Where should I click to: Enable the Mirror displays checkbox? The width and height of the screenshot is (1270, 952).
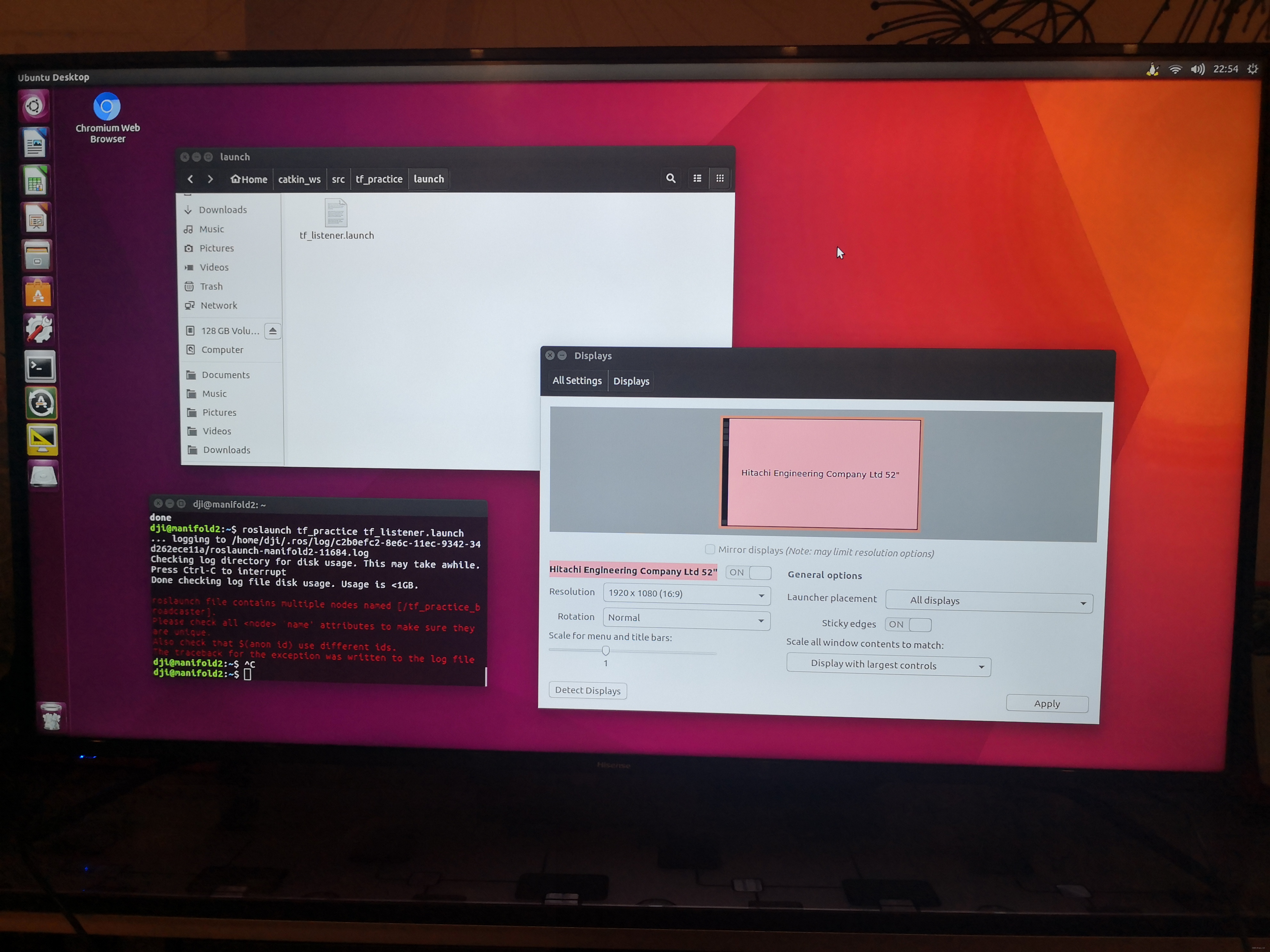click(x=710, y=549)
